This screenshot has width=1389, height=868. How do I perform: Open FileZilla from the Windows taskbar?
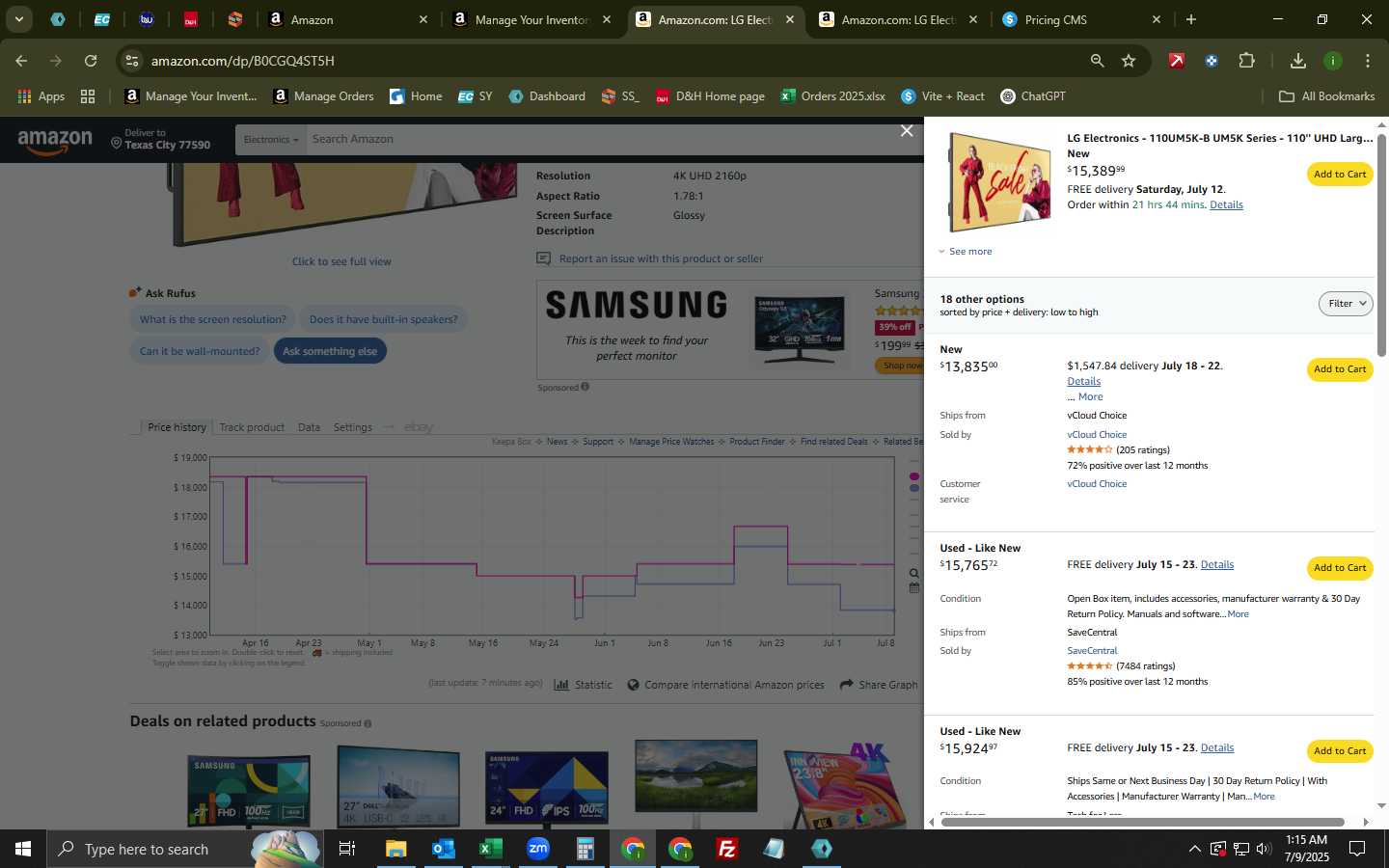click(x=727, y=849)
